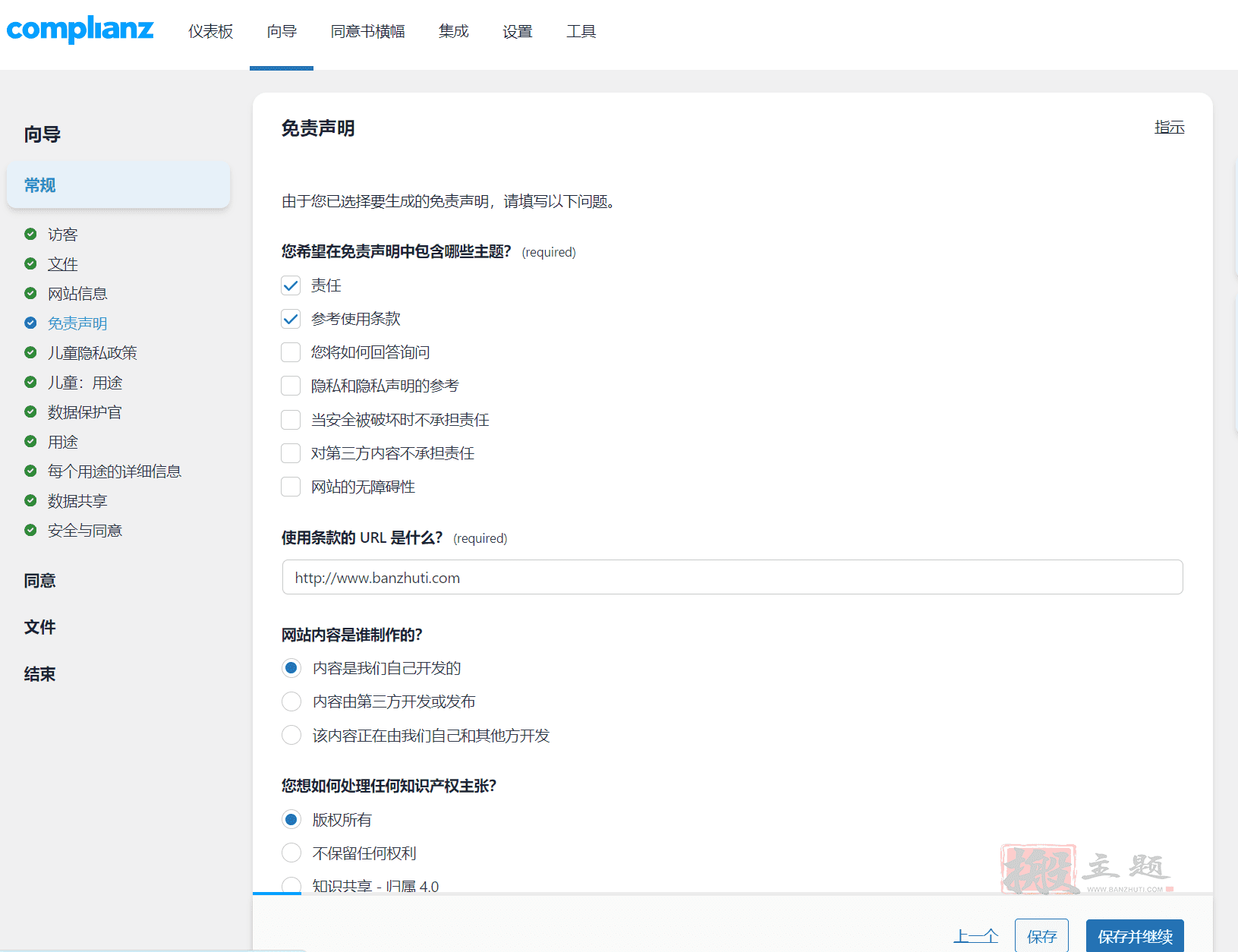Click check icon beside 儿童隐私政策
Screen dimensions: 1238x952
coord(30,352)
